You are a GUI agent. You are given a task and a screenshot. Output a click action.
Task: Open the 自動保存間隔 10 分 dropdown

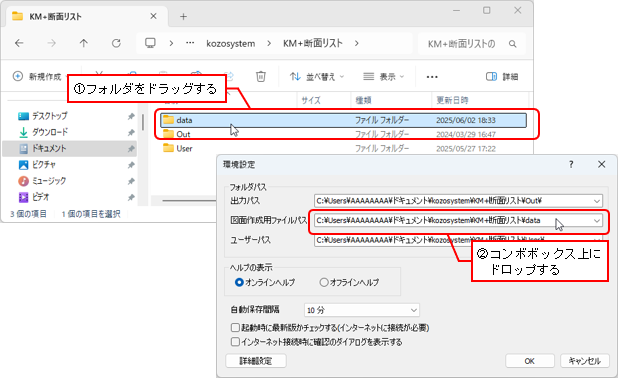click(x=362, y=310)
